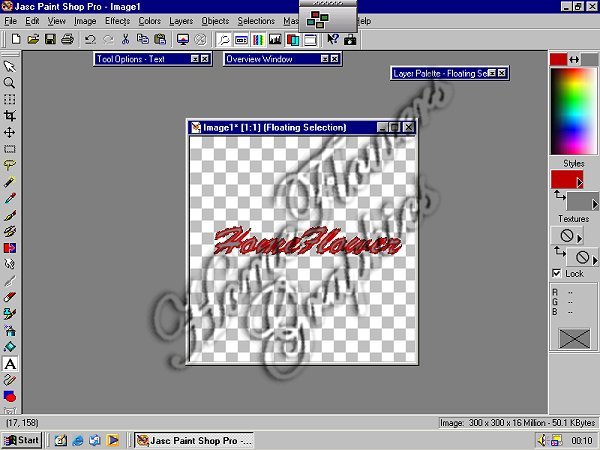Viewport: 600px width, 450px height.
Task: Select the Color Replacer tool
Action: pyautogui.click(x=10, y=248)
